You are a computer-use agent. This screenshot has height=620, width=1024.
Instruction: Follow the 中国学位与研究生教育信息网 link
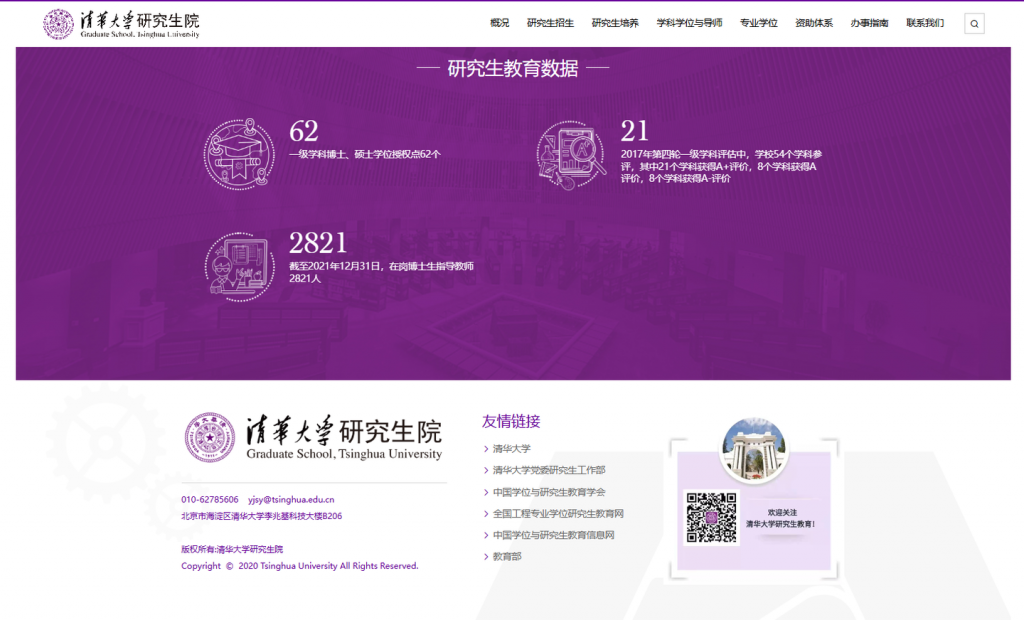pyautogui.click(x=553, y=535)
